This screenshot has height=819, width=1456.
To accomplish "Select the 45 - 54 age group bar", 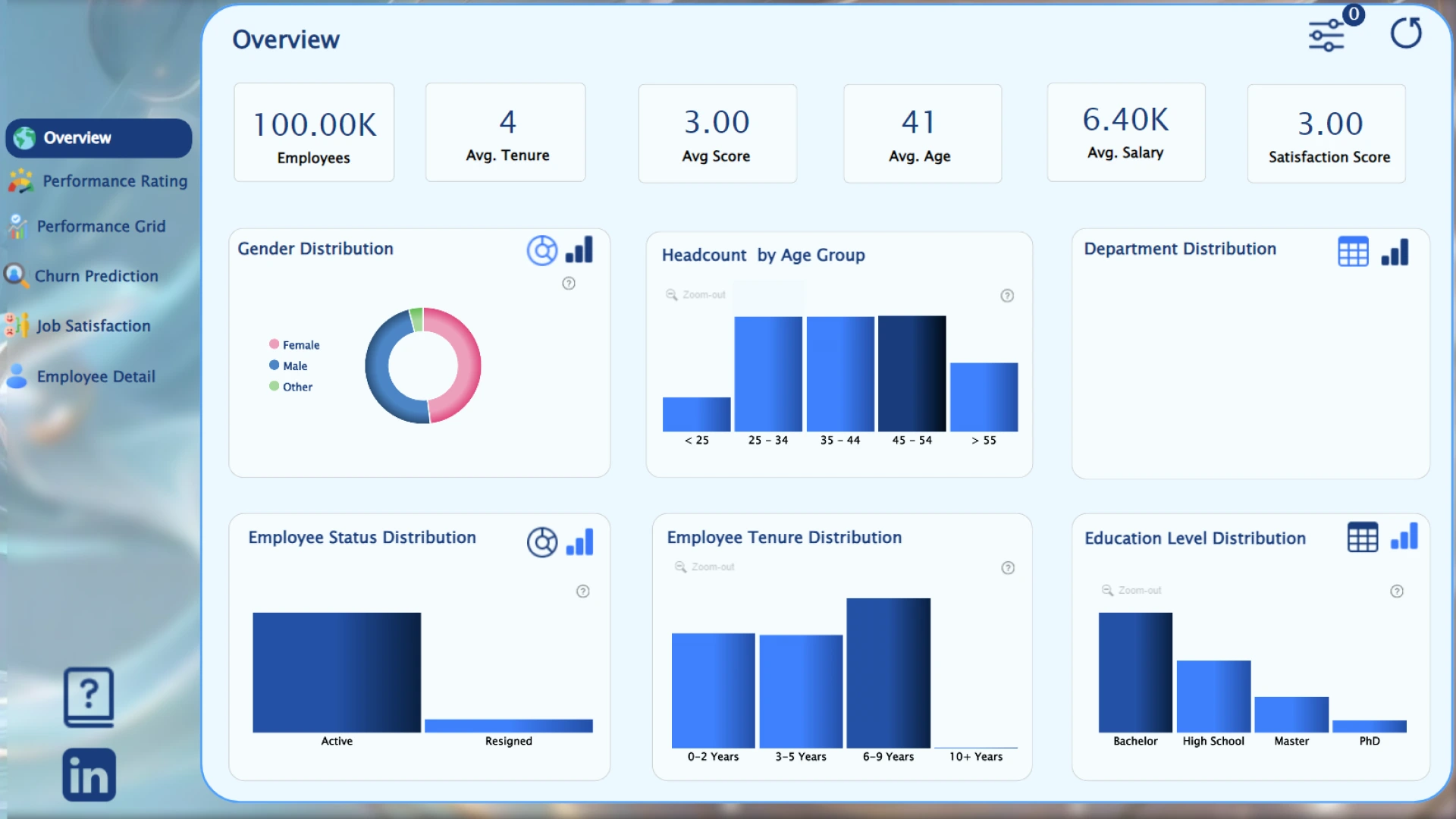I will pos(912,373).
